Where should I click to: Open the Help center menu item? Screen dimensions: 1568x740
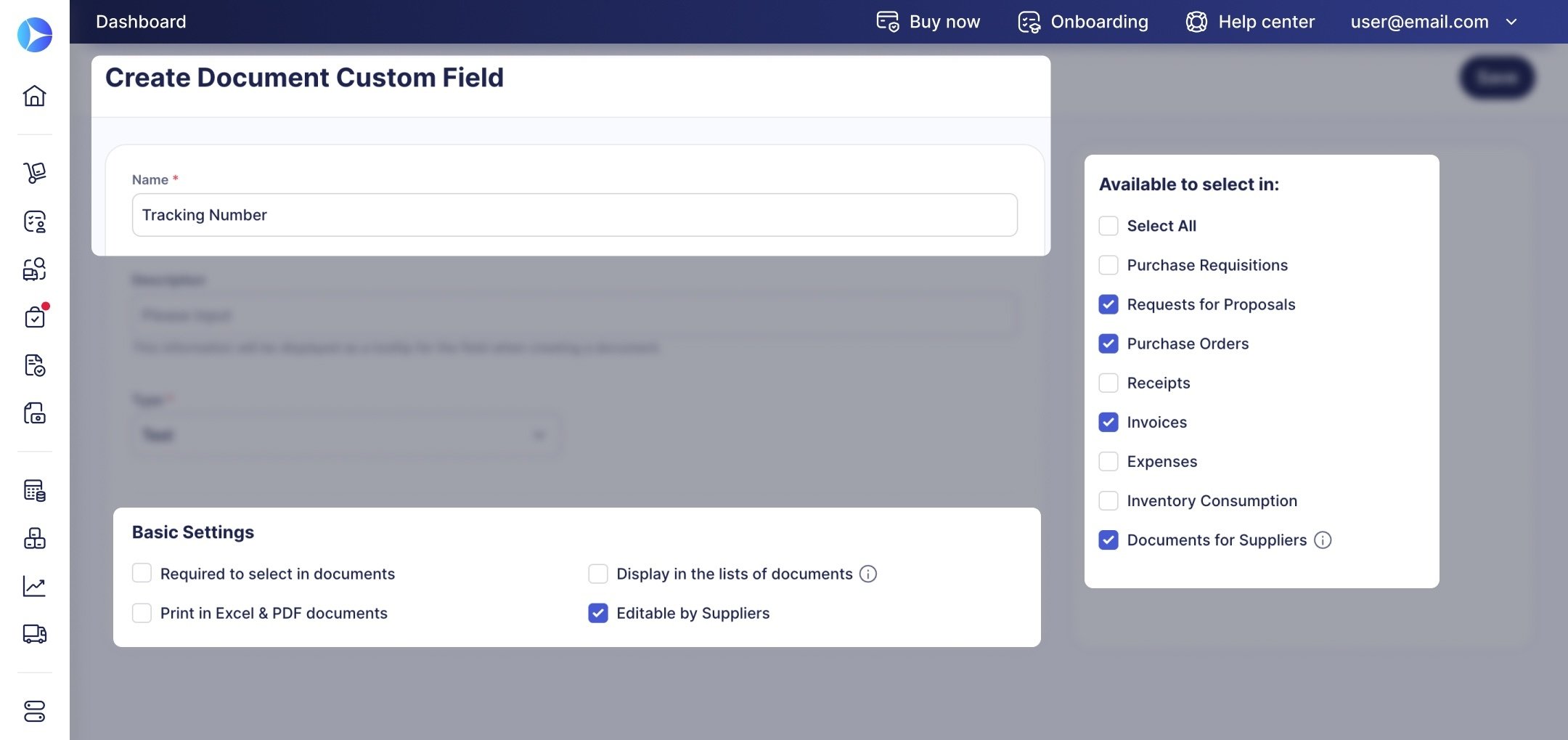[1250, 22]
